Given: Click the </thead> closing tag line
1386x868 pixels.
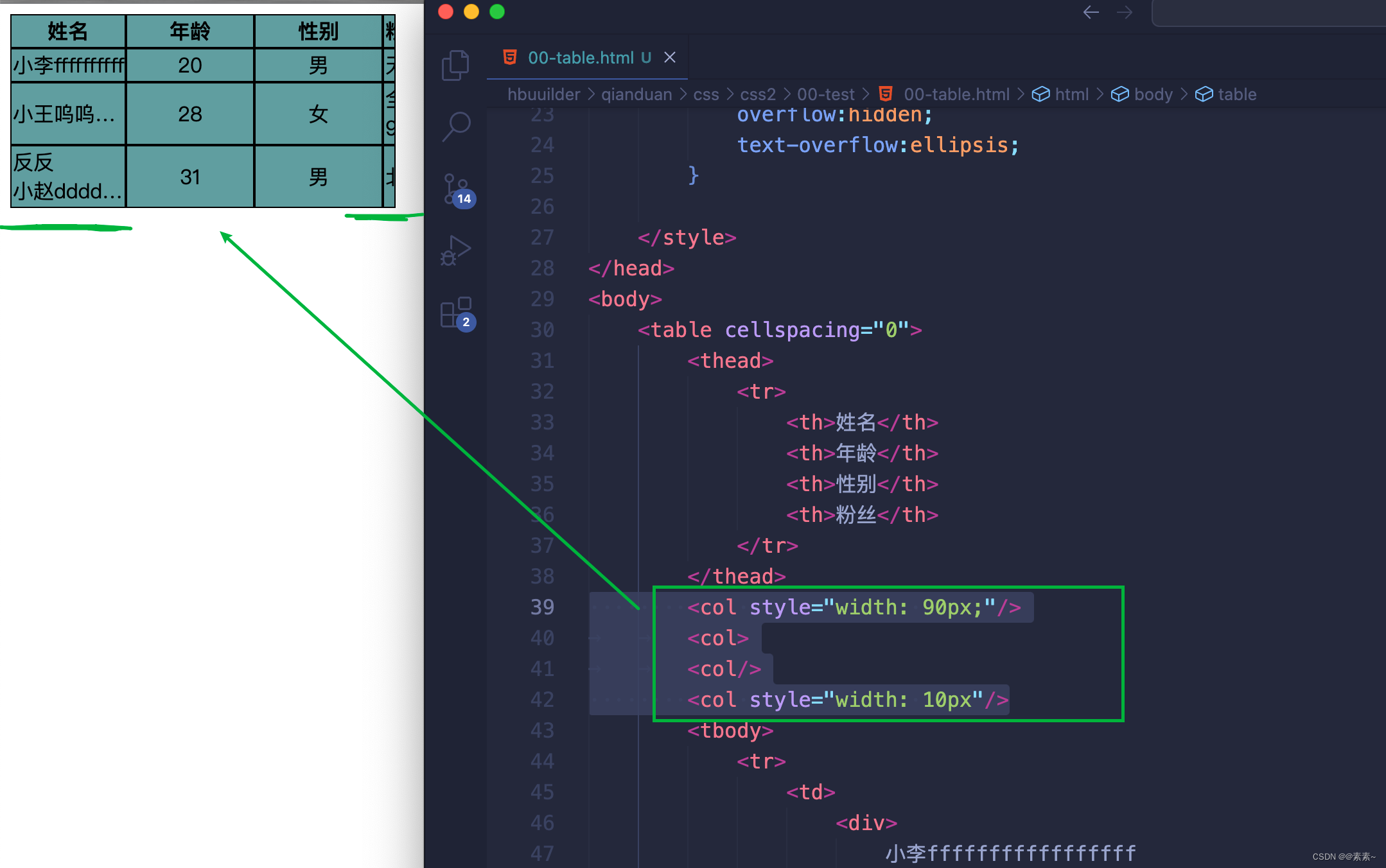Looking at the screenshot, I should pyautogui.click(x=737, y=577).
